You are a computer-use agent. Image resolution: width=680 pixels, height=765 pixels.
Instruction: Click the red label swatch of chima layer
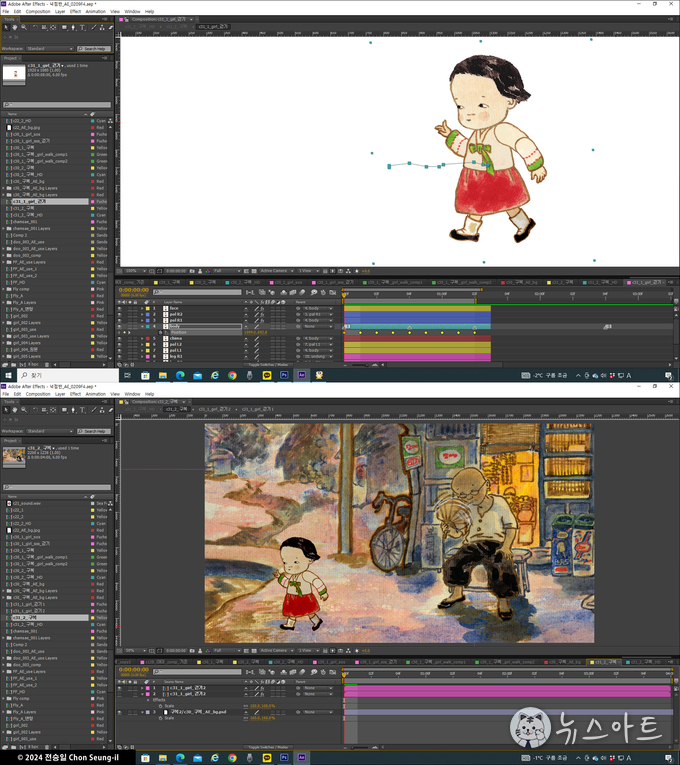tap(148, 338)
